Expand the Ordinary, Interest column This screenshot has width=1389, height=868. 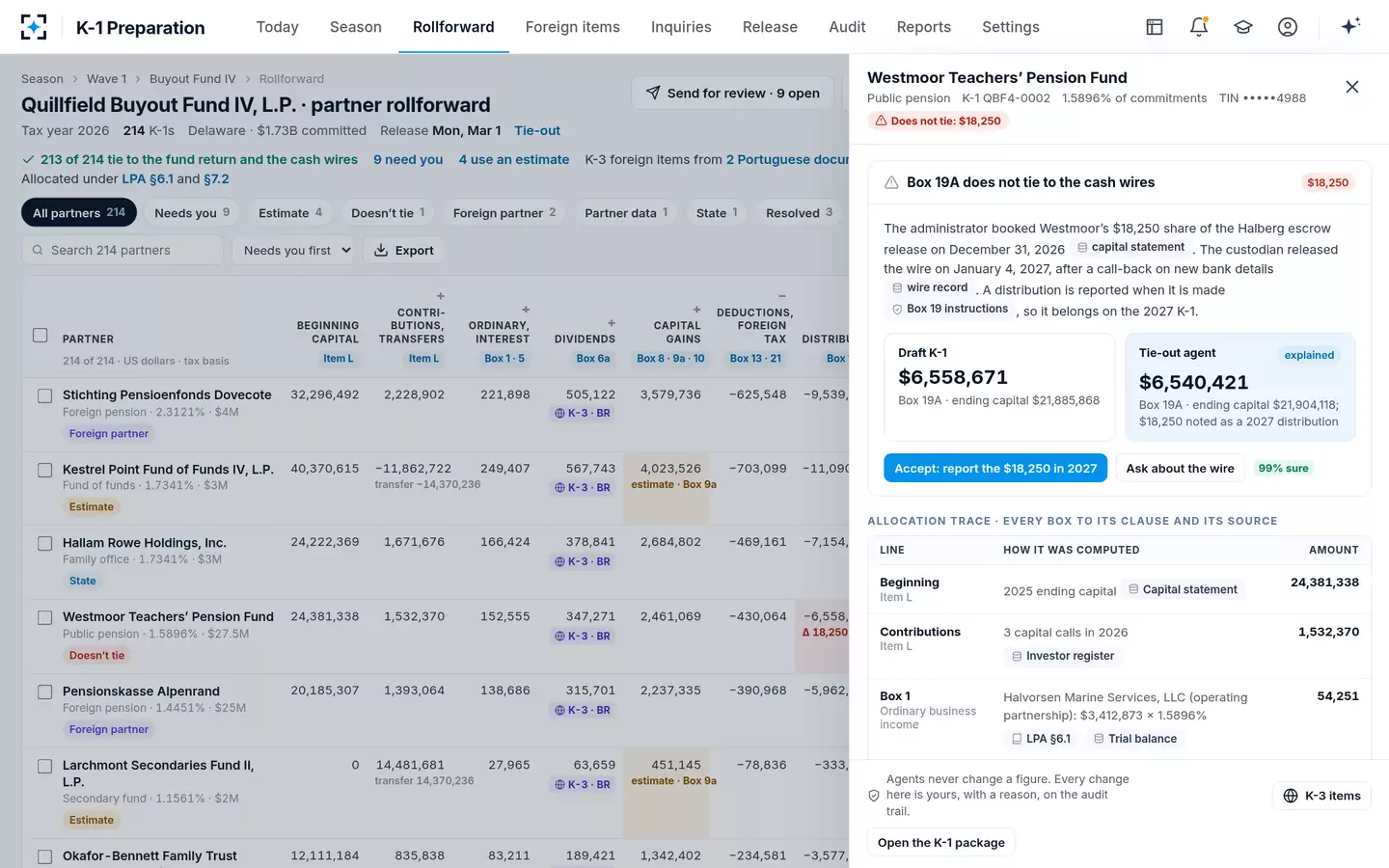(526, 310)
